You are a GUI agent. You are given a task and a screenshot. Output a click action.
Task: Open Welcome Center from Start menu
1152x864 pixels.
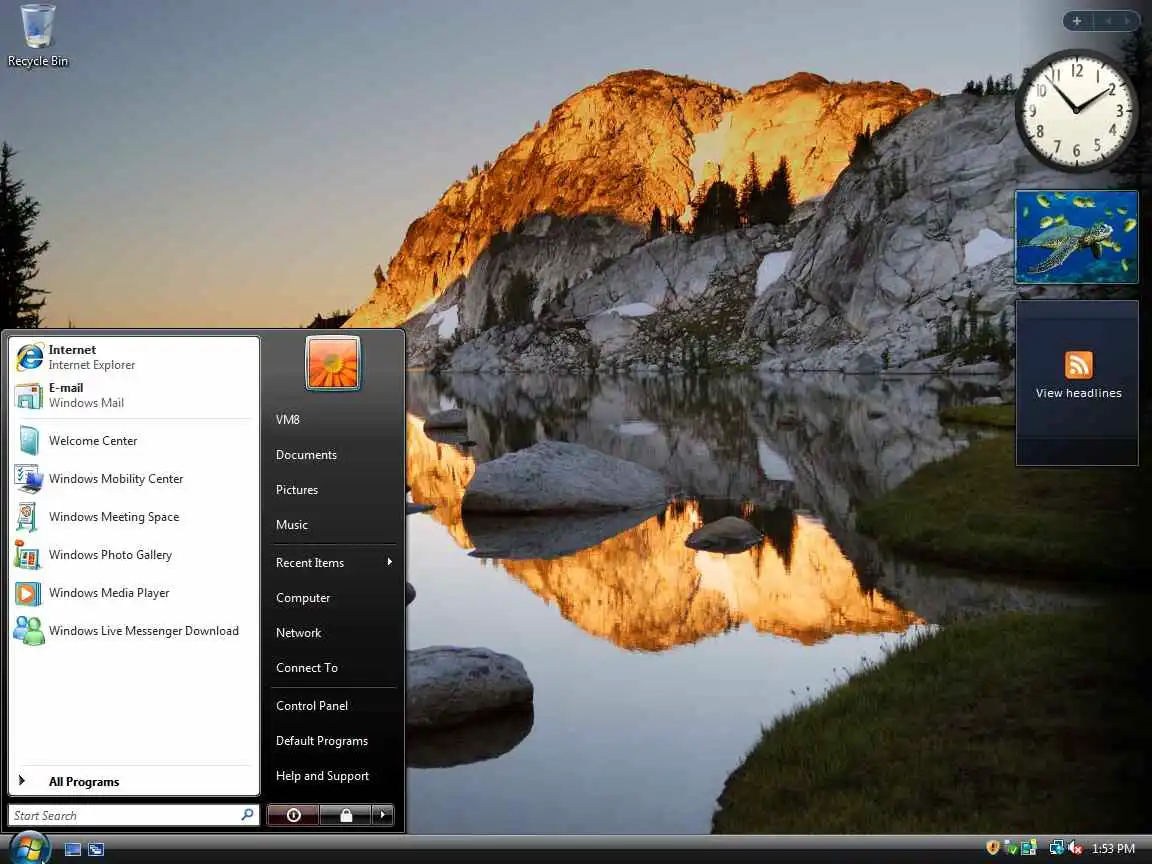point(134,441)
